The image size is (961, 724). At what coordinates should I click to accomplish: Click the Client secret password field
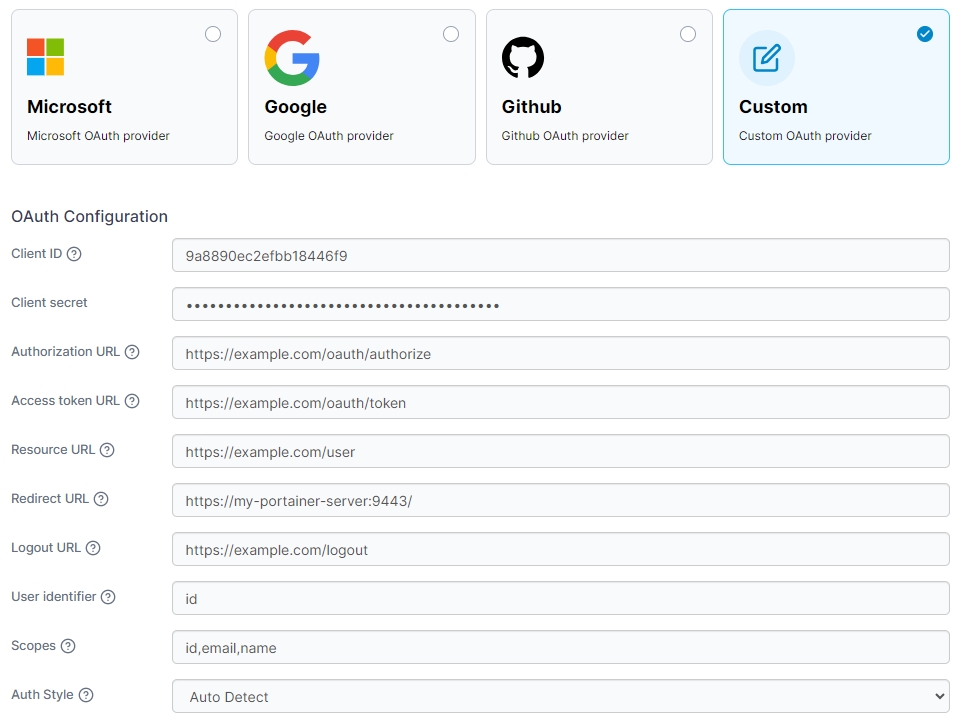click(560, 304)
